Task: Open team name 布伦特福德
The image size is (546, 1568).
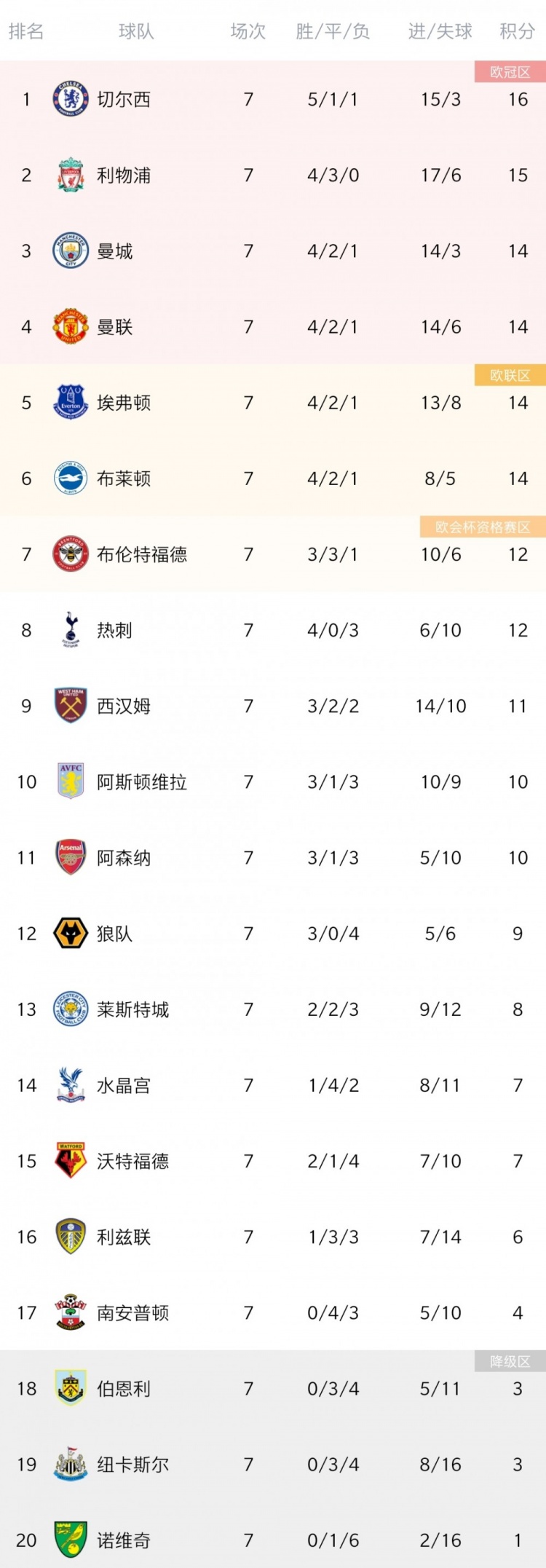Action: tap(142, 554)
